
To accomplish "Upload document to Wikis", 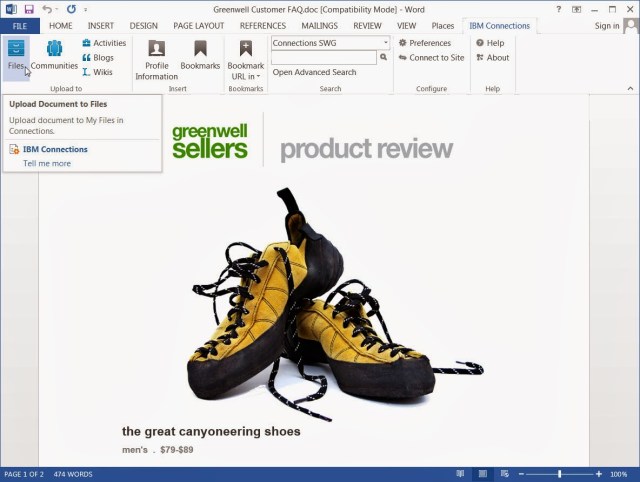I will [97, 72].
